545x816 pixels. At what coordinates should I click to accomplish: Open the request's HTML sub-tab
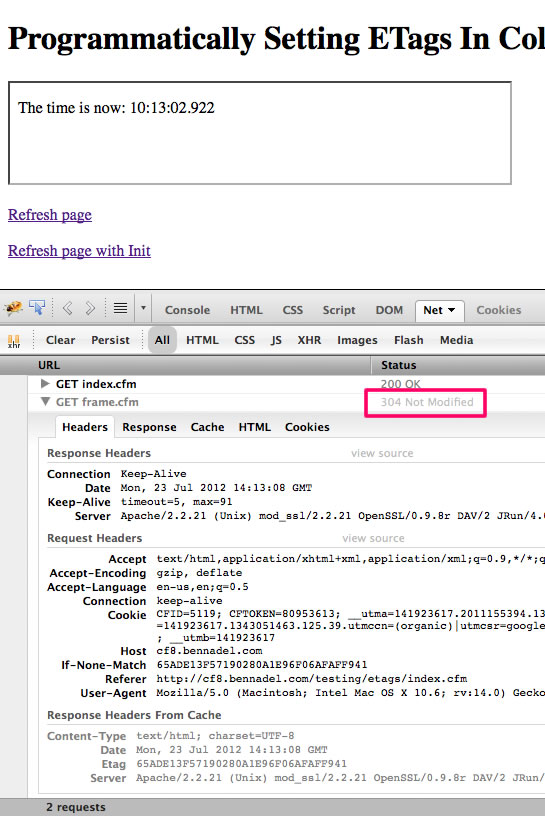tap(255, 427)
